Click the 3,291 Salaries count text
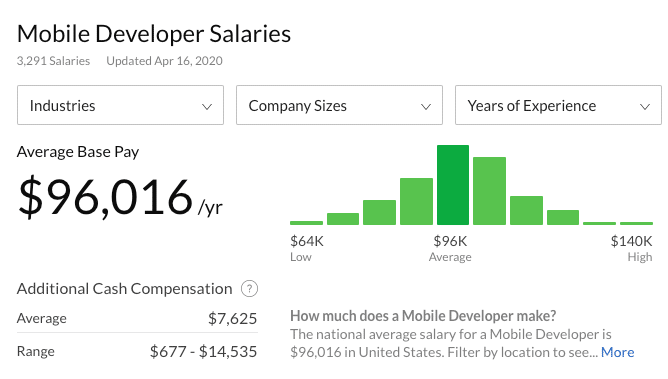Screen dimensions: 668x379 pyautogui.click(x=53, y=61)
